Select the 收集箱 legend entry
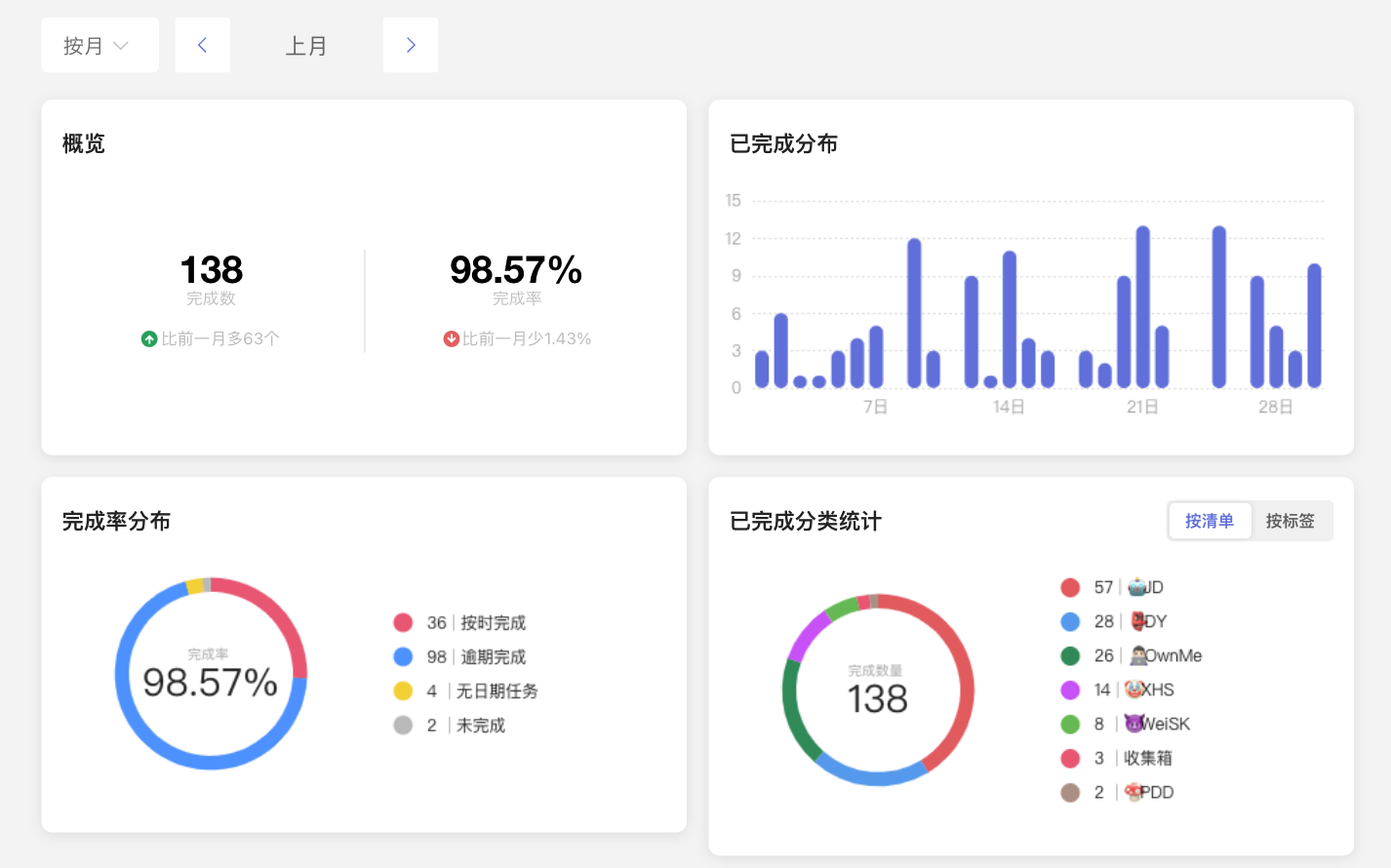The width and height of the screenshot is (1391, 868). (x=1148, y=758)
